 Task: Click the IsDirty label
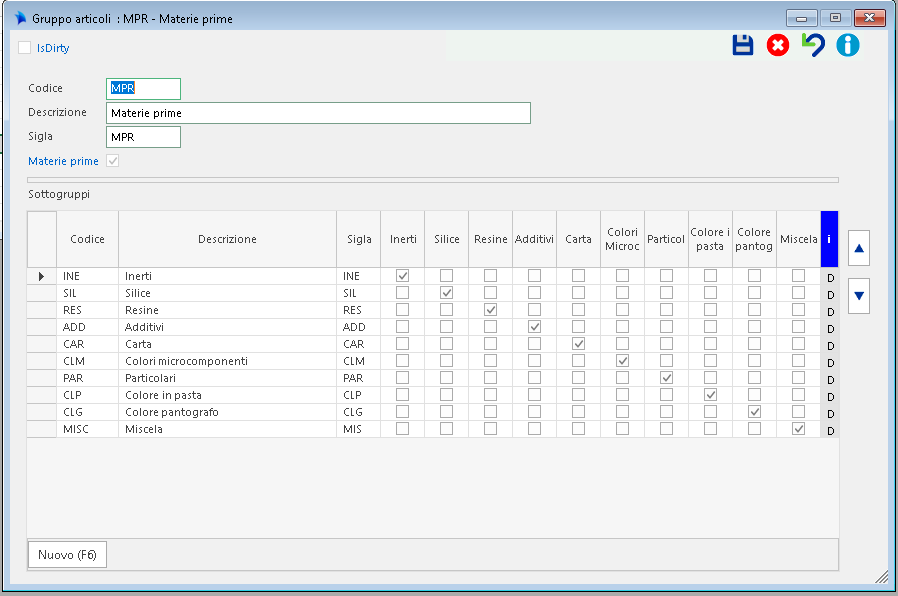[53, 48]
